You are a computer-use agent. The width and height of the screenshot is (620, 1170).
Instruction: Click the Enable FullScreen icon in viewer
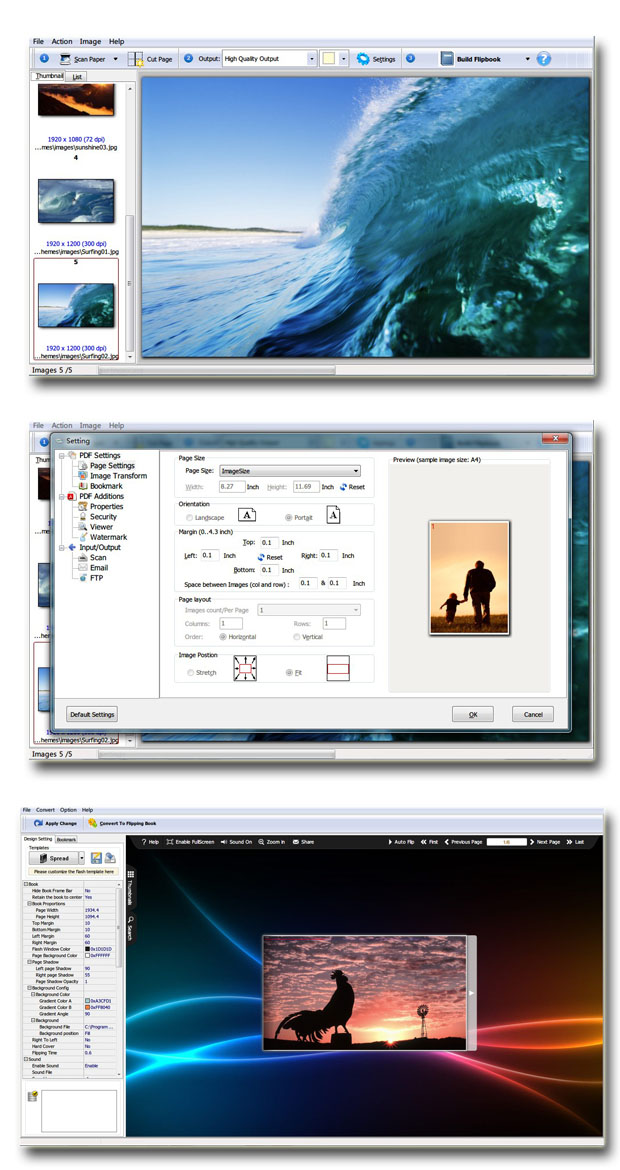(x=170, y=842)
